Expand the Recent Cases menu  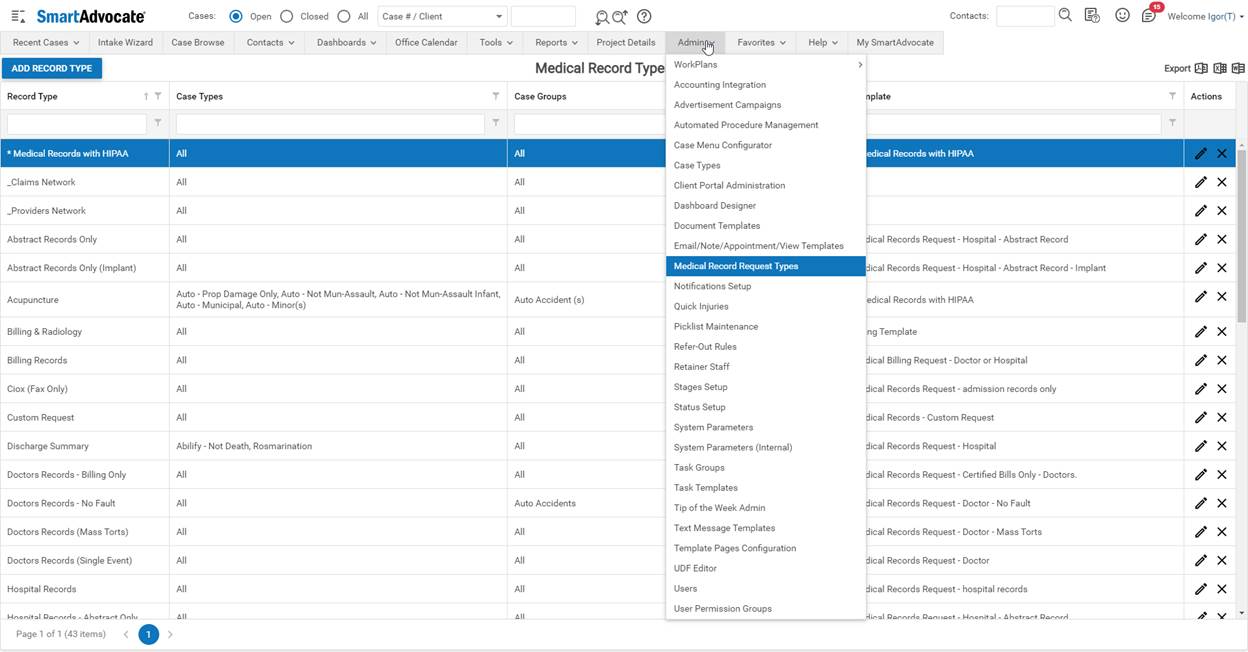pos(46,42)
